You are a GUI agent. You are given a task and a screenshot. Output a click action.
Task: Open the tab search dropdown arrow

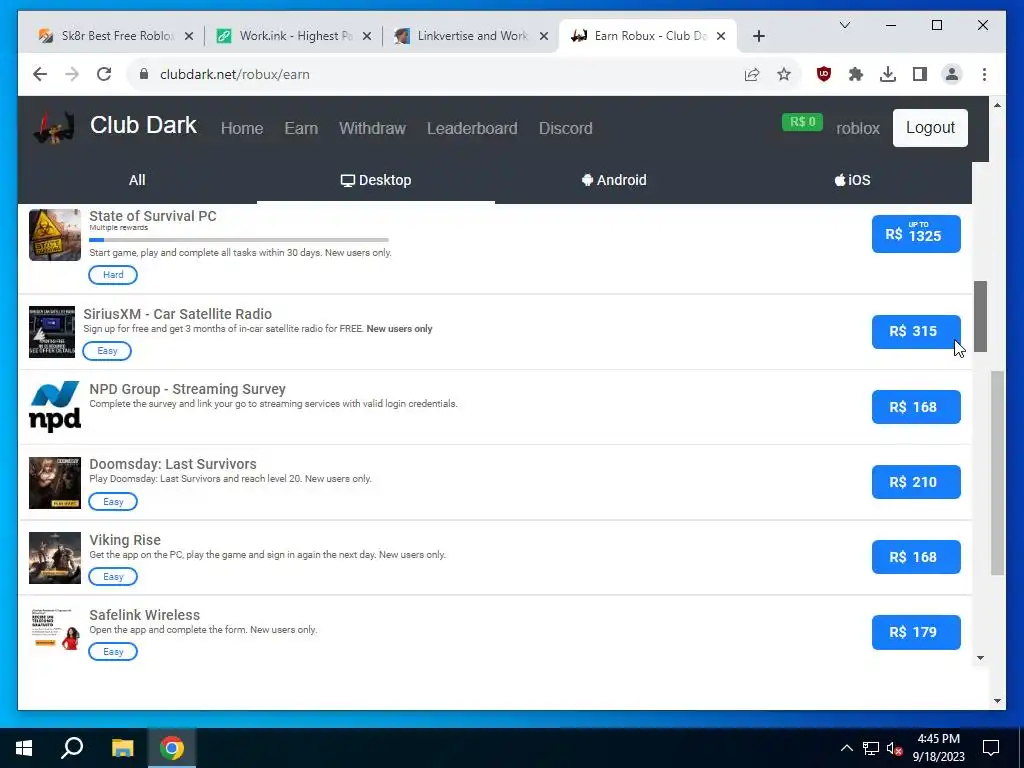click(x=844, y=25)
